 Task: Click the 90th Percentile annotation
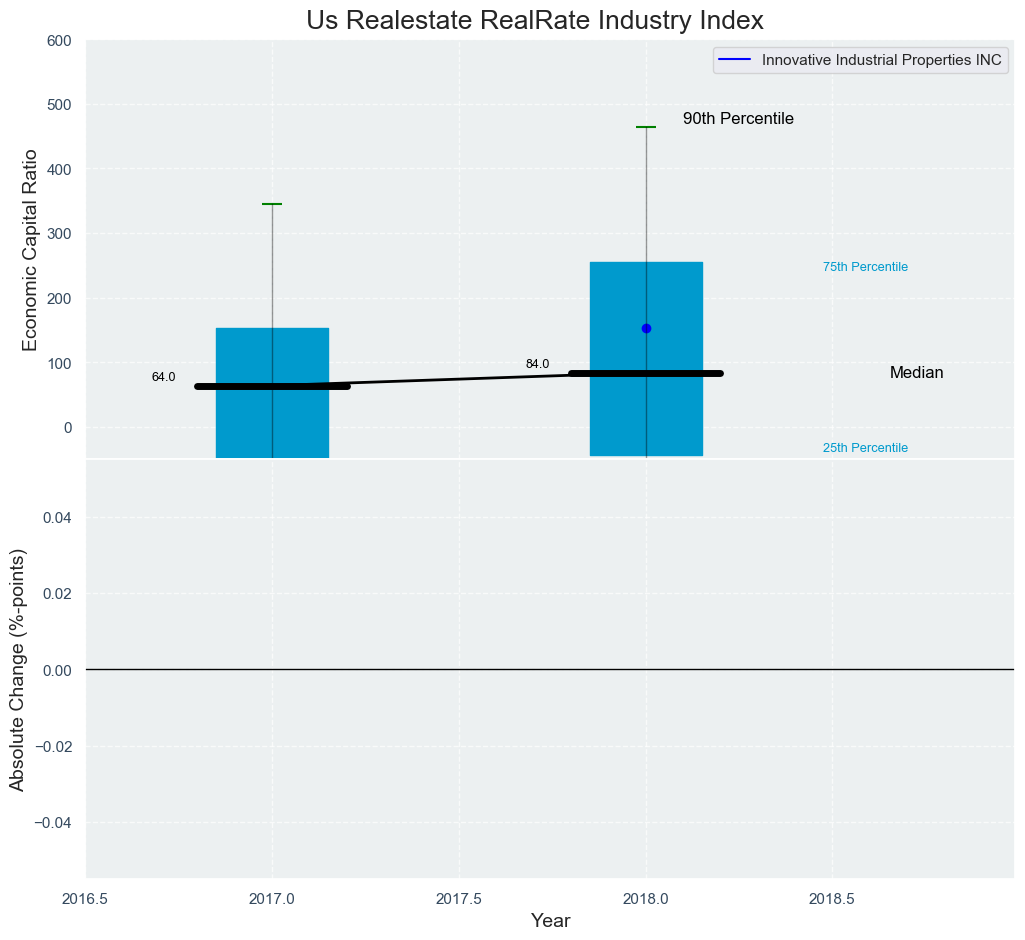pos(738,119)
